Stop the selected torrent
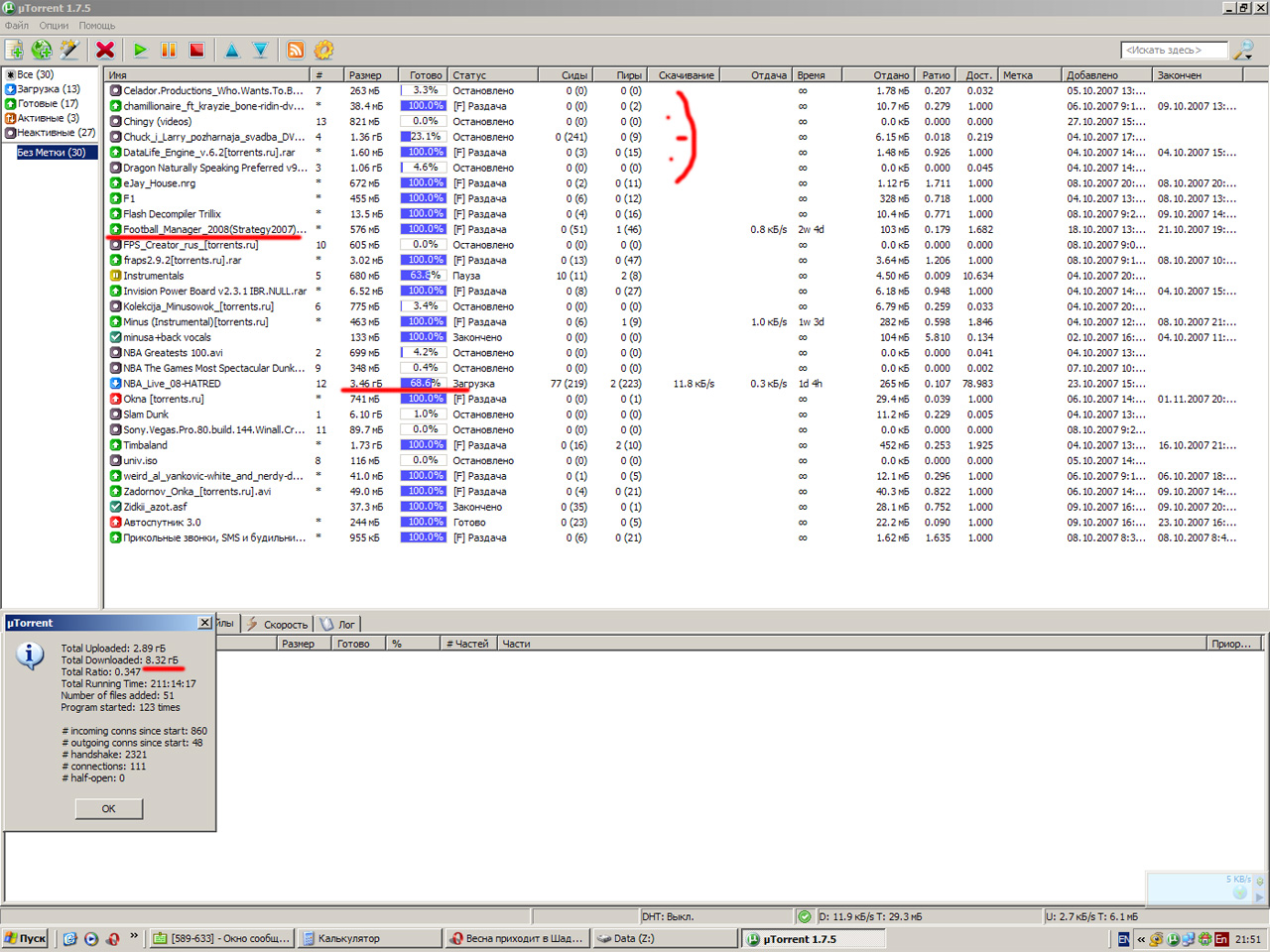 tap(196, 50)
